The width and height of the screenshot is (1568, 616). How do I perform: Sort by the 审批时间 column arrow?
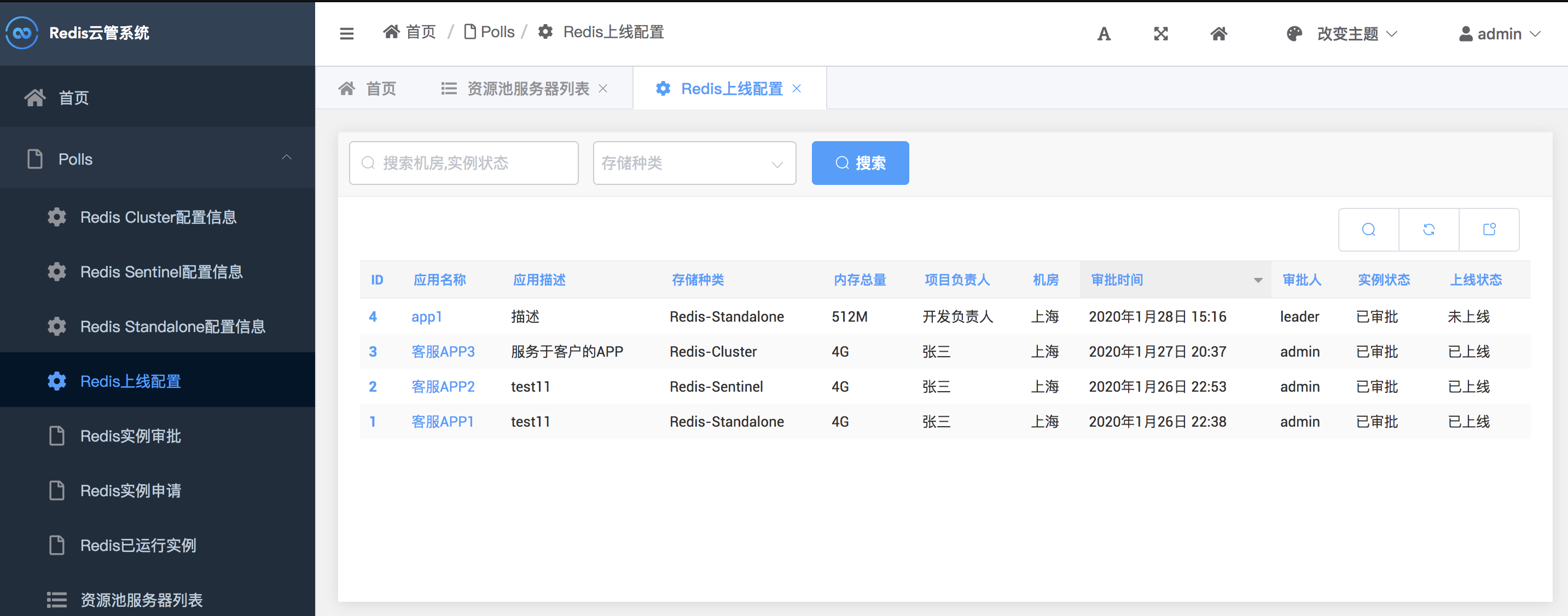pos(1258,280)
